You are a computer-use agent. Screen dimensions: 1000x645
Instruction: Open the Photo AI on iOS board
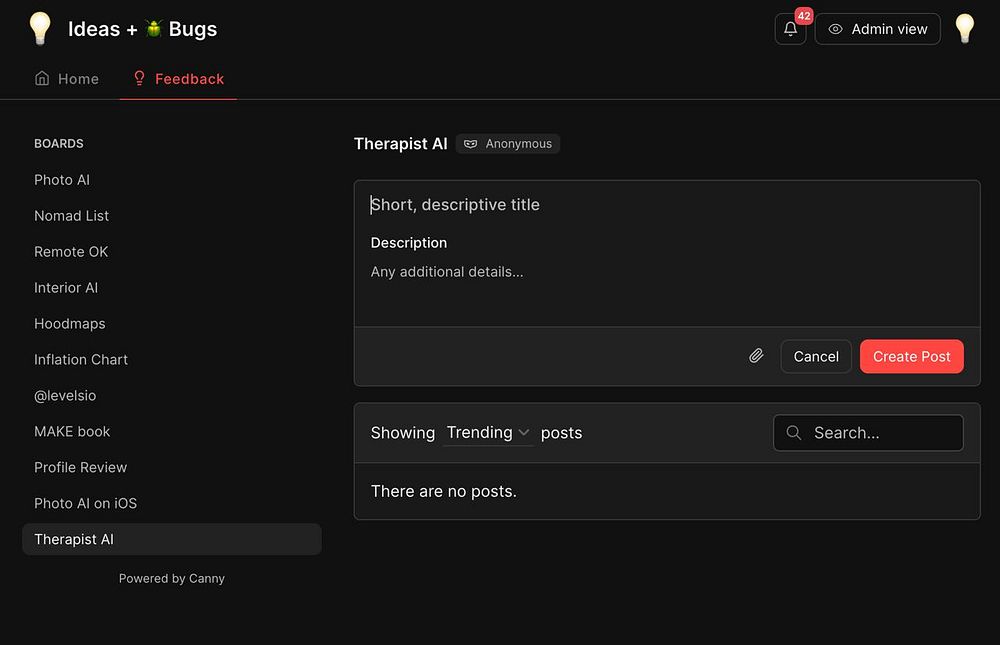pyautogui.click(x=85, y=503)
